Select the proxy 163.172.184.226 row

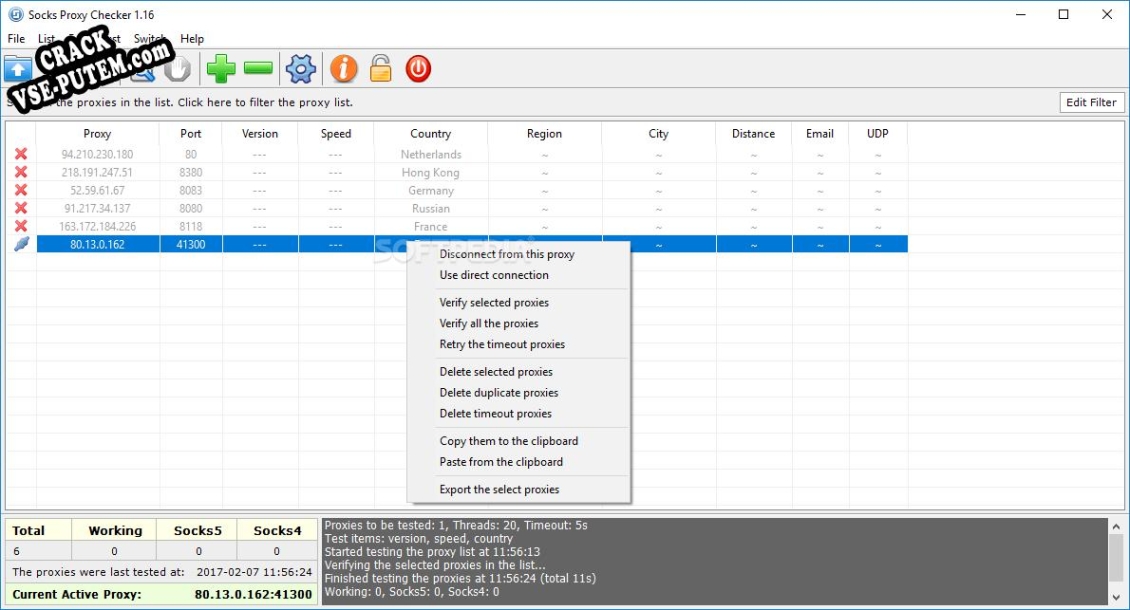(458, 226)
